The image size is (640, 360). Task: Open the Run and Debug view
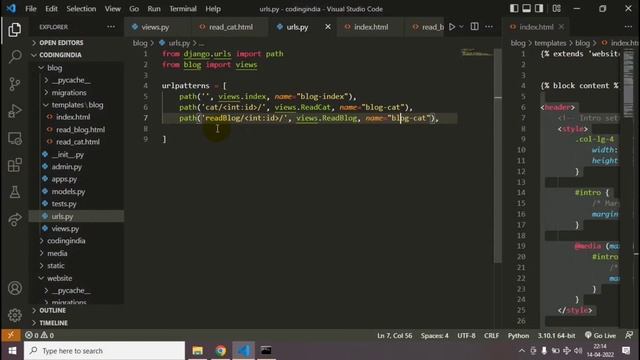(x=15, y=111)
